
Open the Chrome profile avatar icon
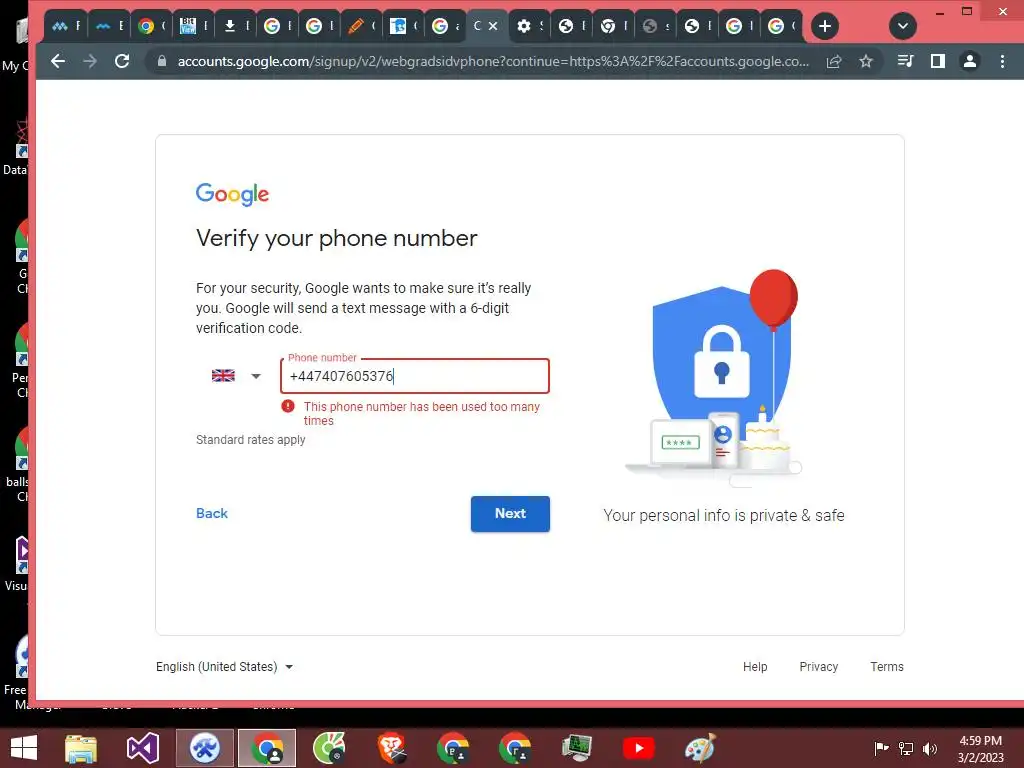pyautogui.click(x=970, y=61)
